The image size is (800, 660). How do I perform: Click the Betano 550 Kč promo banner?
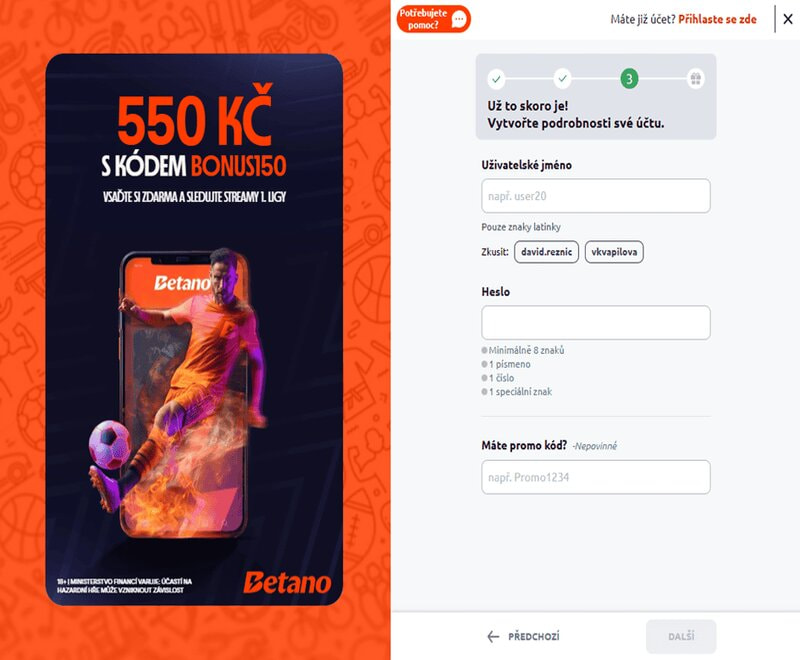click(x=194, y=329)
